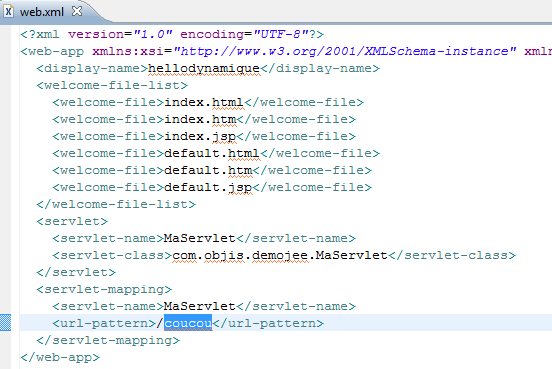
Task: Click the selected text 'coucou'
Action: (188, 323)
